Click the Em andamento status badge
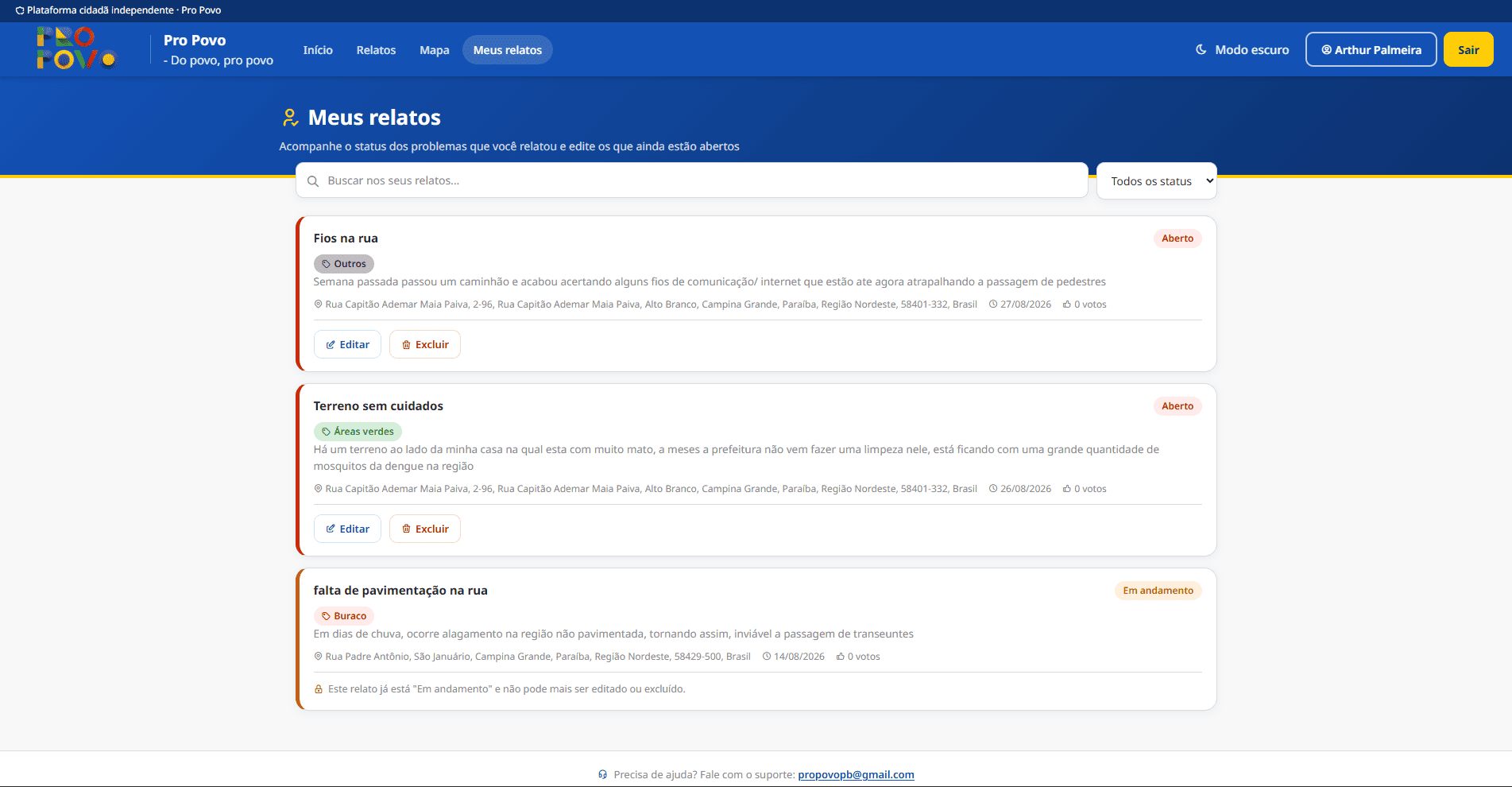The image size is (1512, 787). [x=1158, y=591]
